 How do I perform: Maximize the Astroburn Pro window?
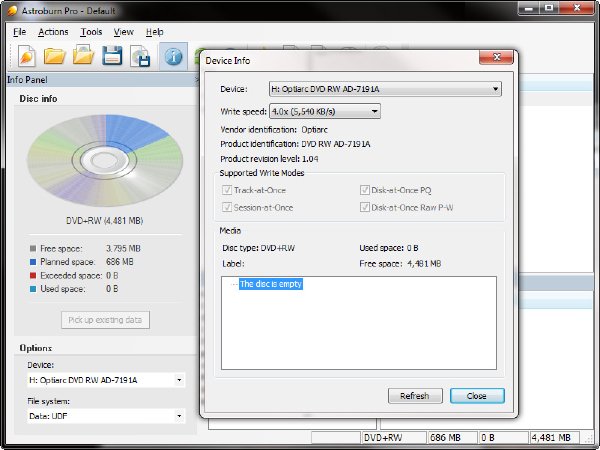coord(549,9)
